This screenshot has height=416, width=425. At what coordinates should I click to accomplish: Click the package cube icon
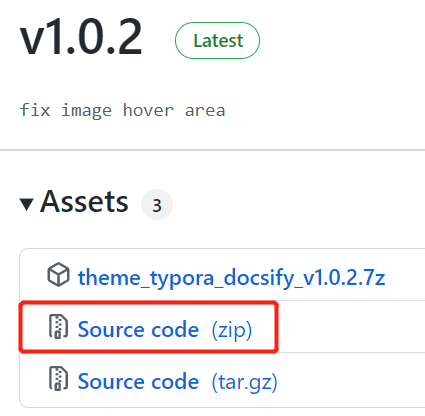coord(58,275)
